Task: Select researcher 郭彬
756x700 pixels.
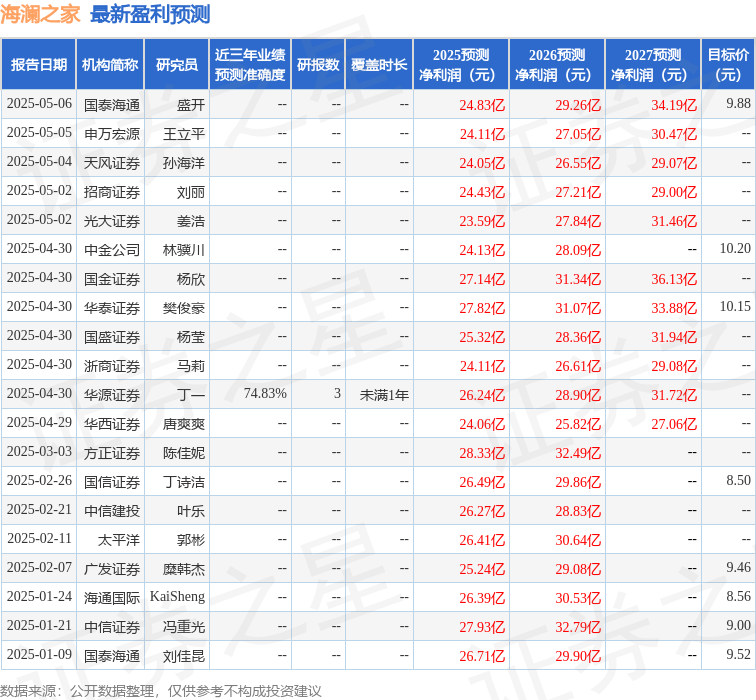Action: tap(191, 539)
